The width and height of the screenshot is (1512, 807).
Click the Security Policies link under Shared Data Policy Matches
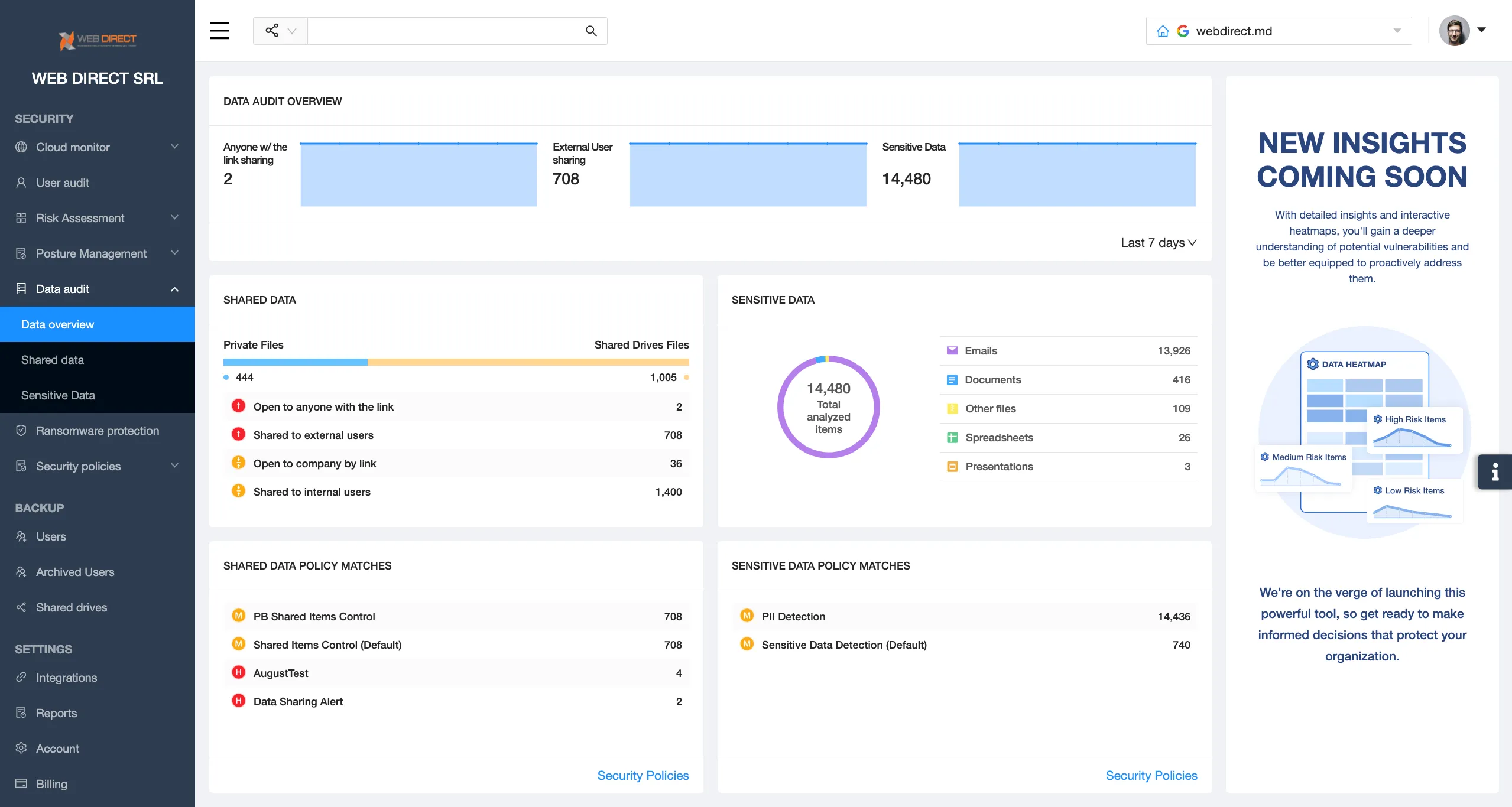coord(643,775)
